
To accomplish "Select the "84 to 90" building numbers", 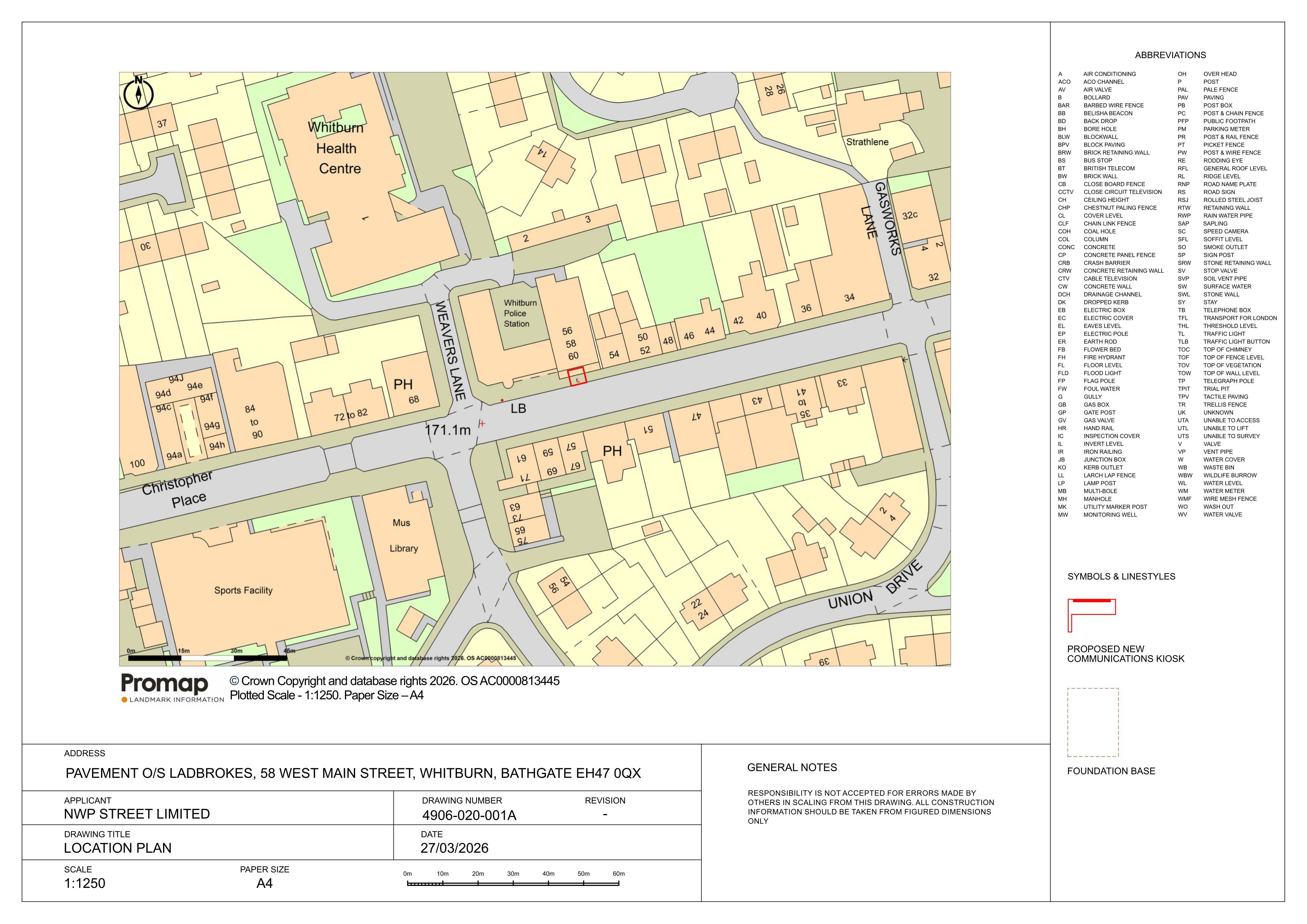I will point(254,422).
